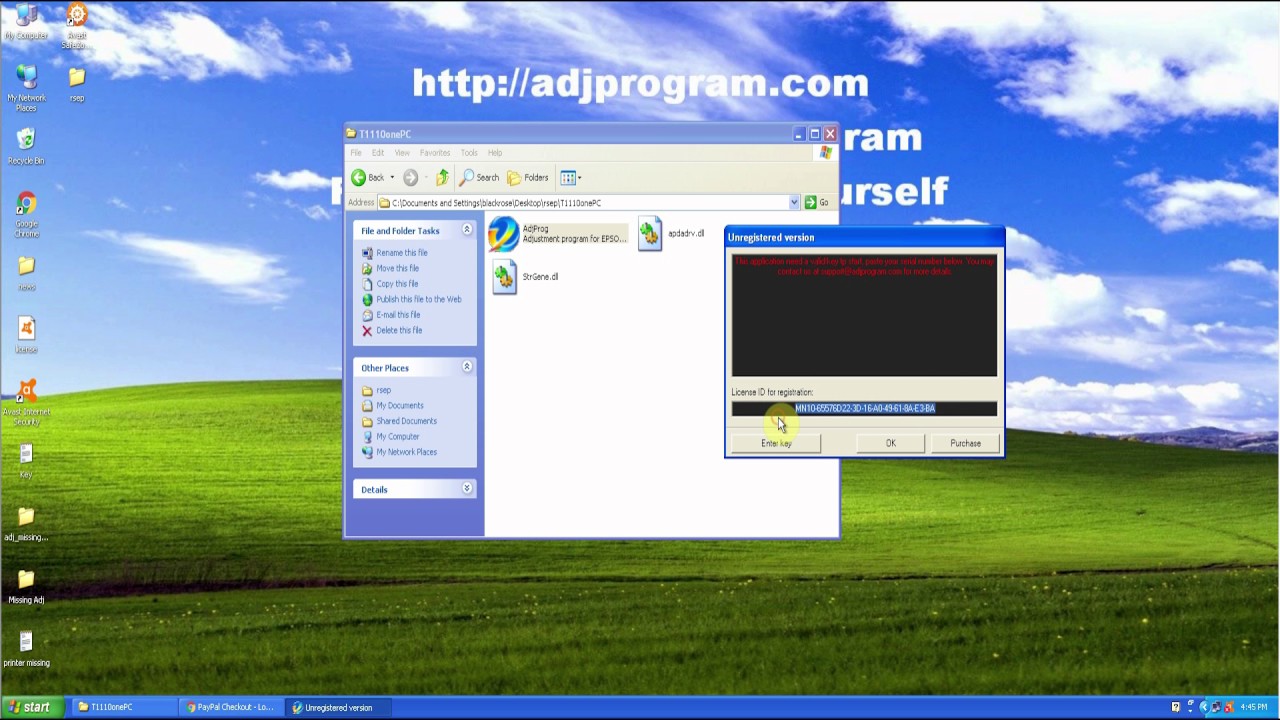Open the Views button in toolbar

click(x=570, y=178)
